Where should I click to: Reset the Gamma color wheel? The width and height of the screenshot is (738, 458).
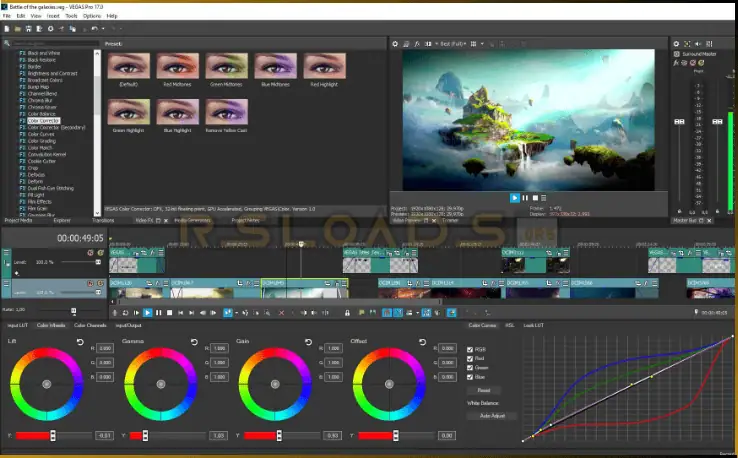[194, 342]
